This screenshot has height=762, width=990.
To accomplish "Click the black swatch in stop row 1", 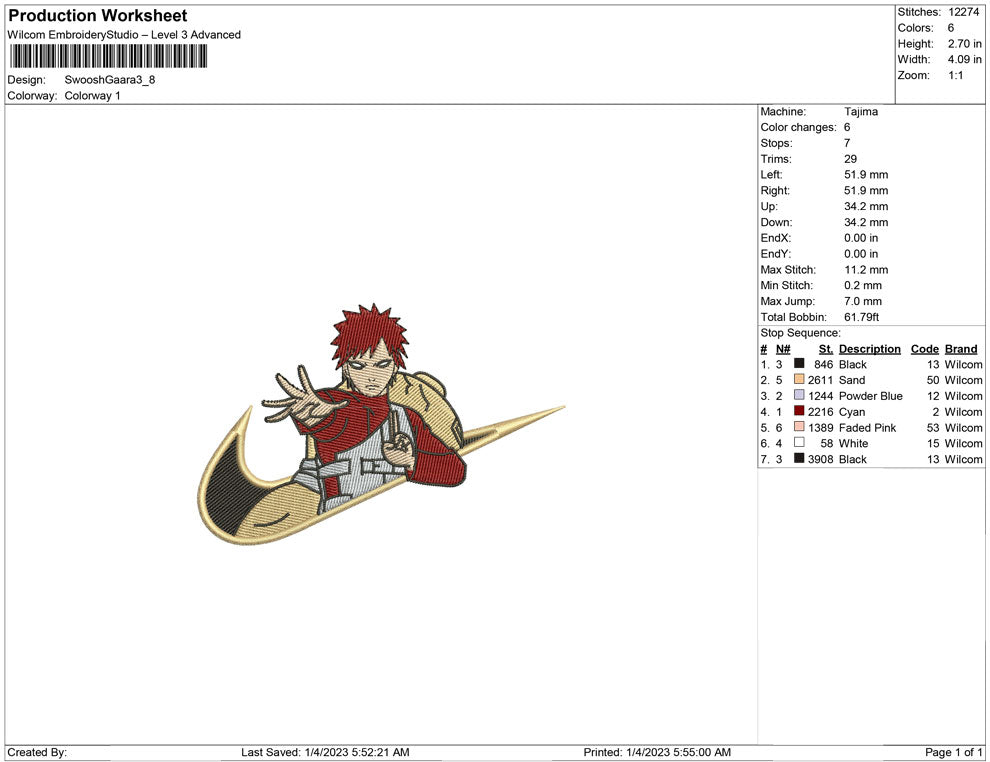I will click(799, 364).
